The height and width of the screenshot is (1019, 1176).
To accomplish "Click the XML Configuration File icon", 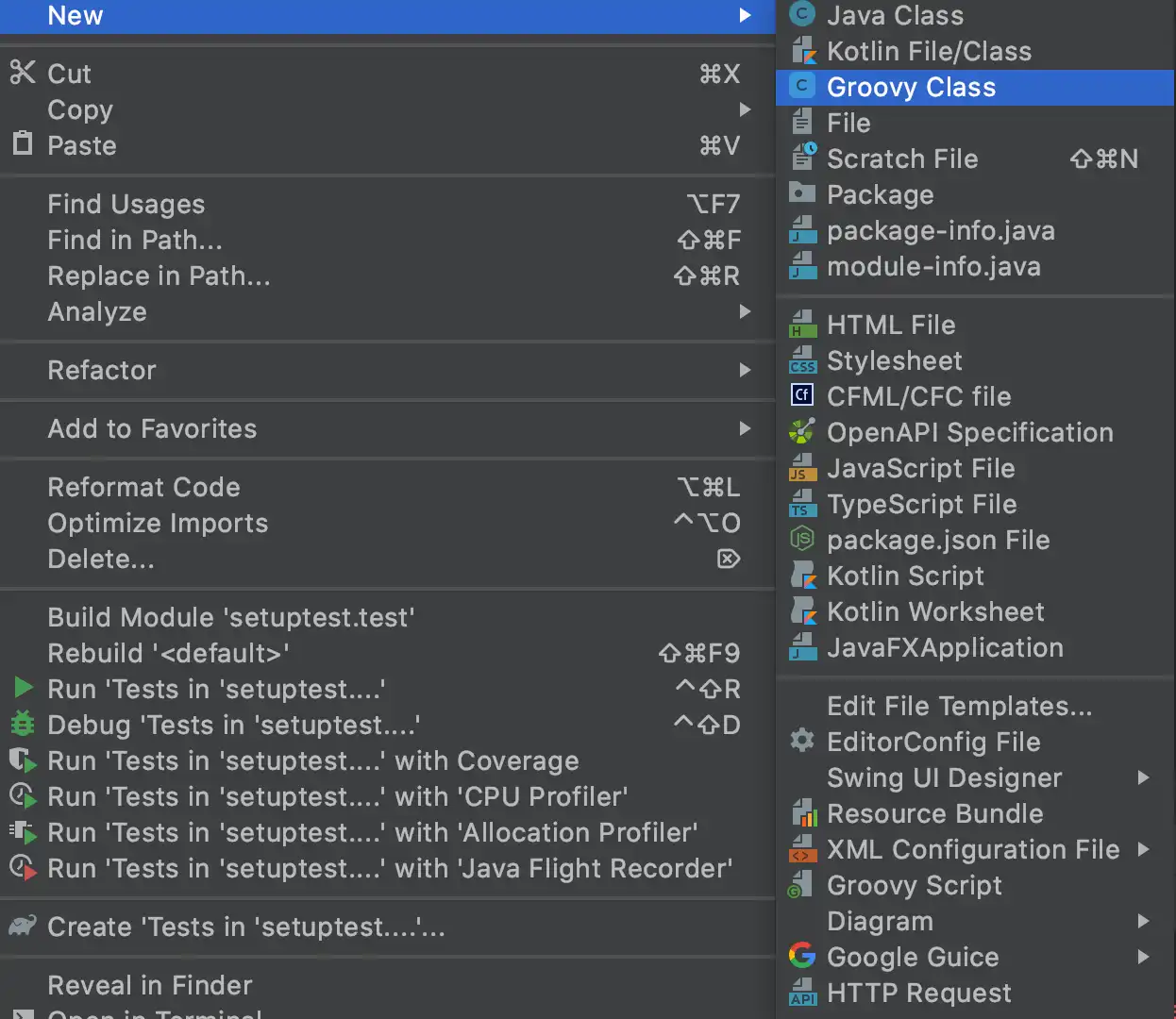I will pyautogui.click(x=802, y=849).
